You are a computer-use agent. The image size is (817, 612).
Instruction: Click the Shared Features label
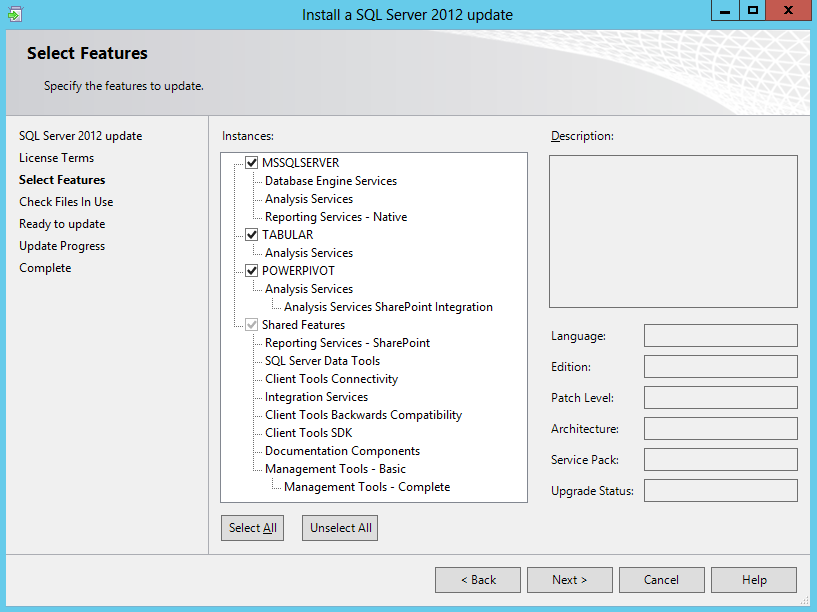303,324
